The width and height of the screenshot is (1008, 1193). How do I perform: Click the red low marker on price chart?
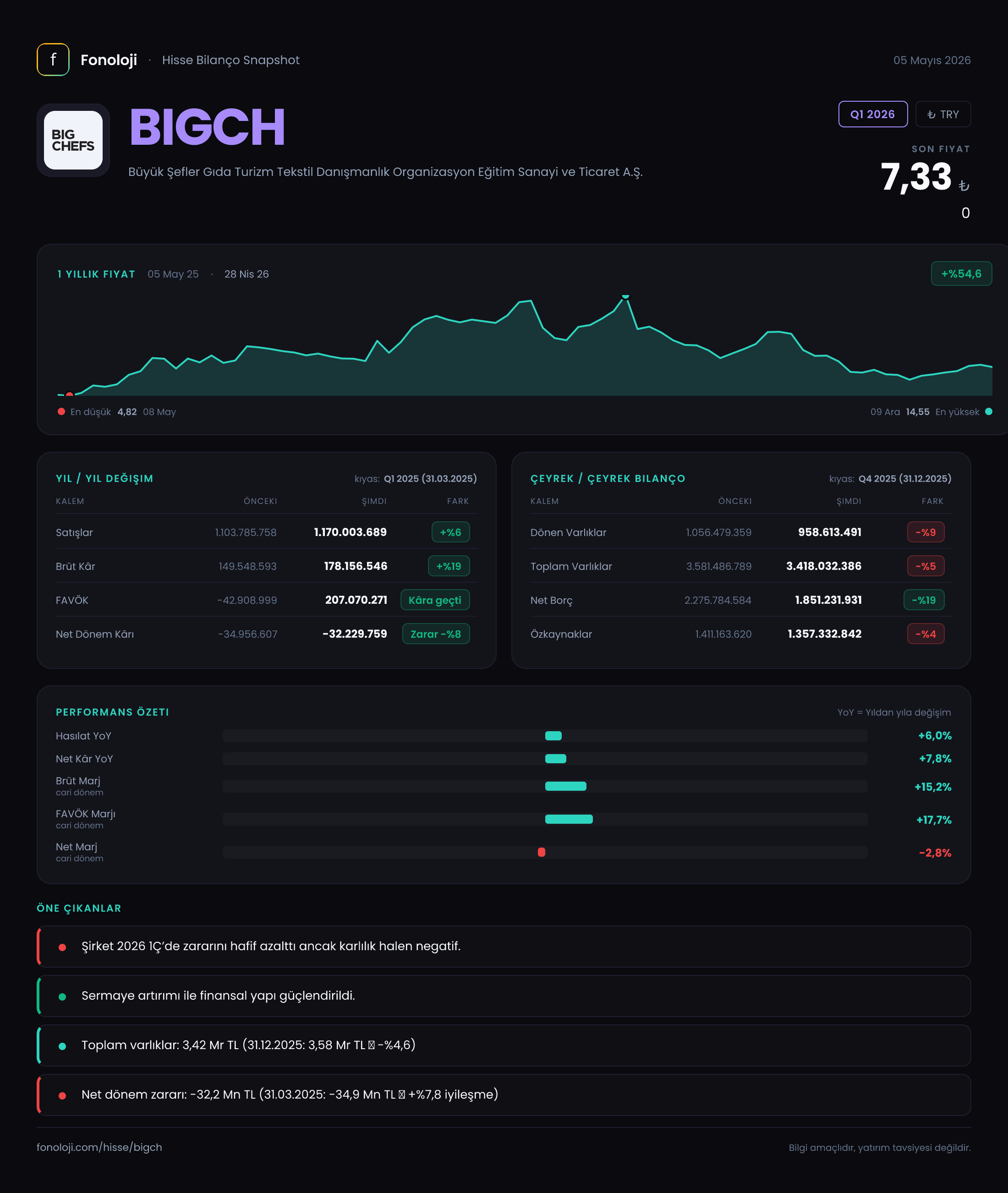point(69,394)
